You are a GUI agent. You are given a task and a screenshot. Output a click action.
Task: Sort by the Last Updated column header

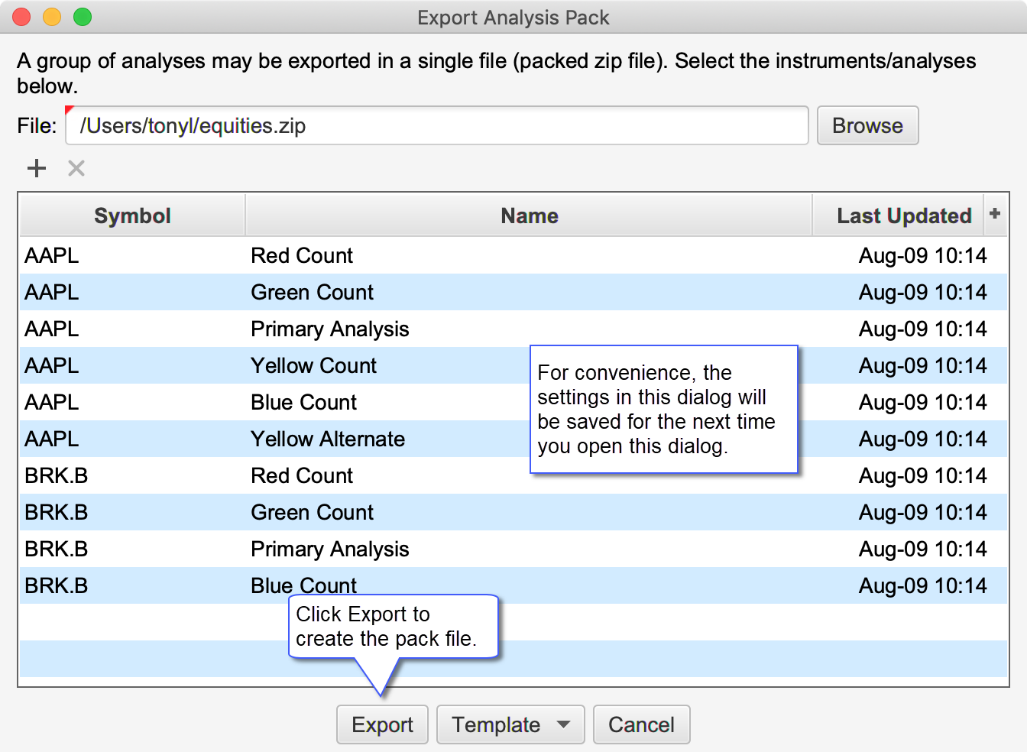point(903,216)
